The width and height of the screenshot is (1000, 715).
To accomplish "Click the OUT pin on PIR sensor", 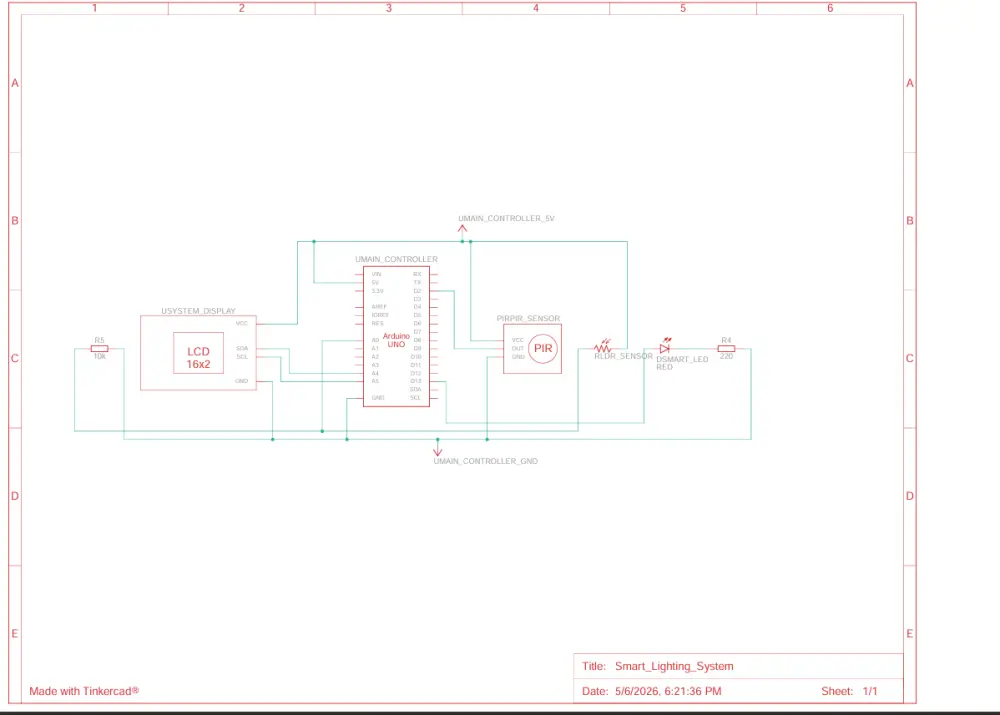I will pos(518,349).
